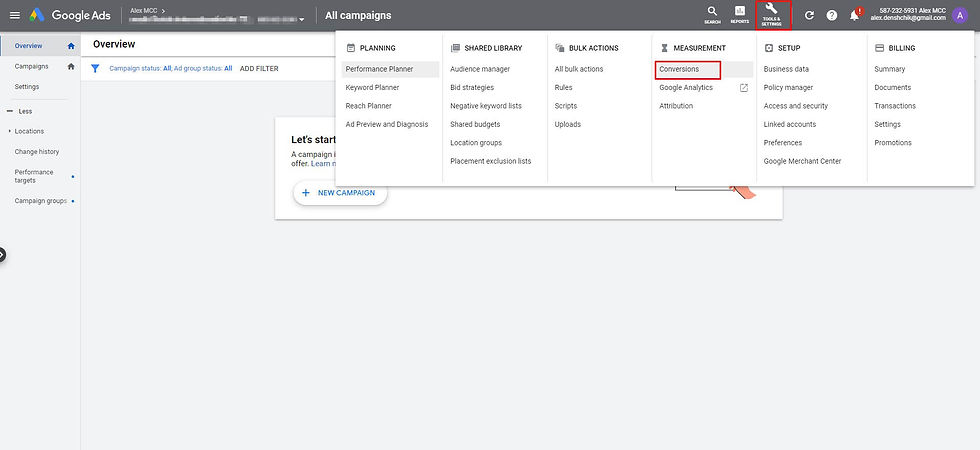The image size is (980, 450).
Task: Open Billing Transactions
Action: click(x=895, y=106)
